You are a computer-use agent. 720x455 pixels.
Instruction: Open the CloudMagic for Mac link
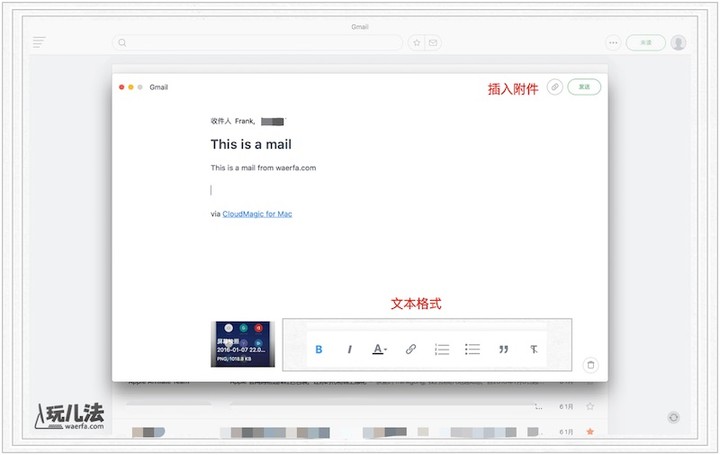[257, 214]
